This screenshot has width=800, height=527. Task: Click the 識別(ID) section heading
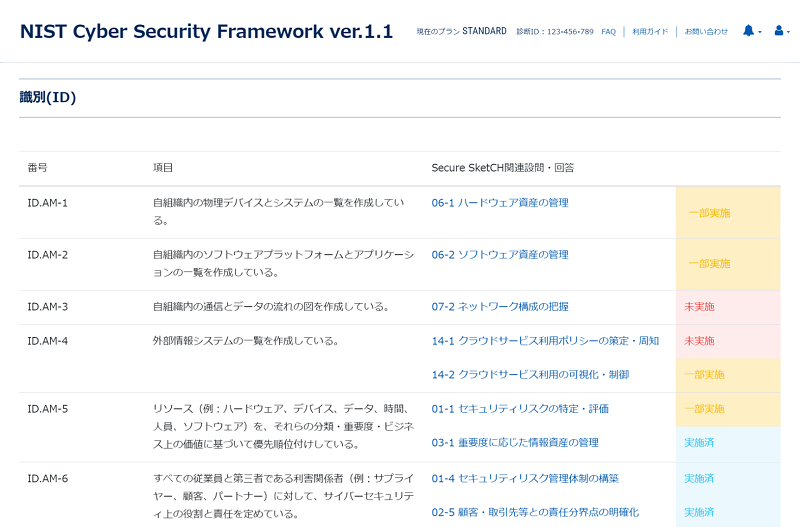47,97
